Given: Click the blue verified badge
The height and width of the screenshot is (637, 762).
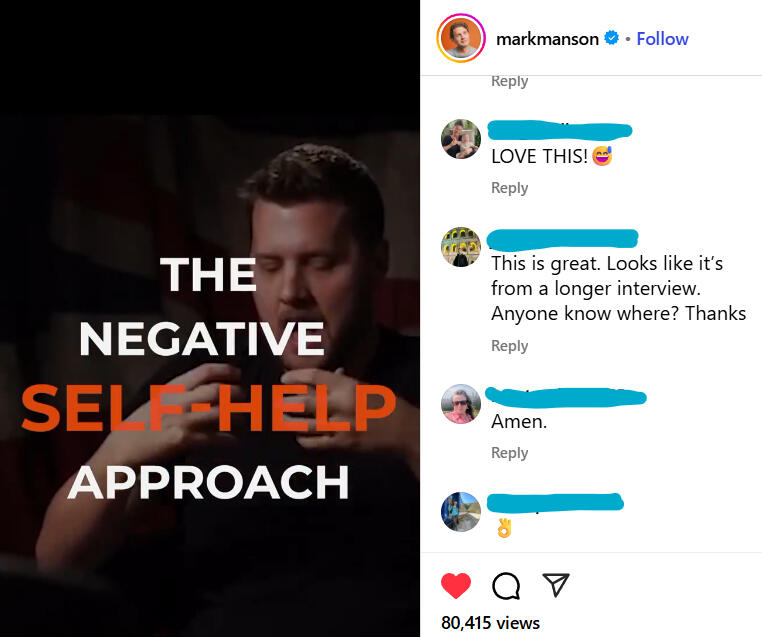Looking at the screenshot, I should point(611,38).
